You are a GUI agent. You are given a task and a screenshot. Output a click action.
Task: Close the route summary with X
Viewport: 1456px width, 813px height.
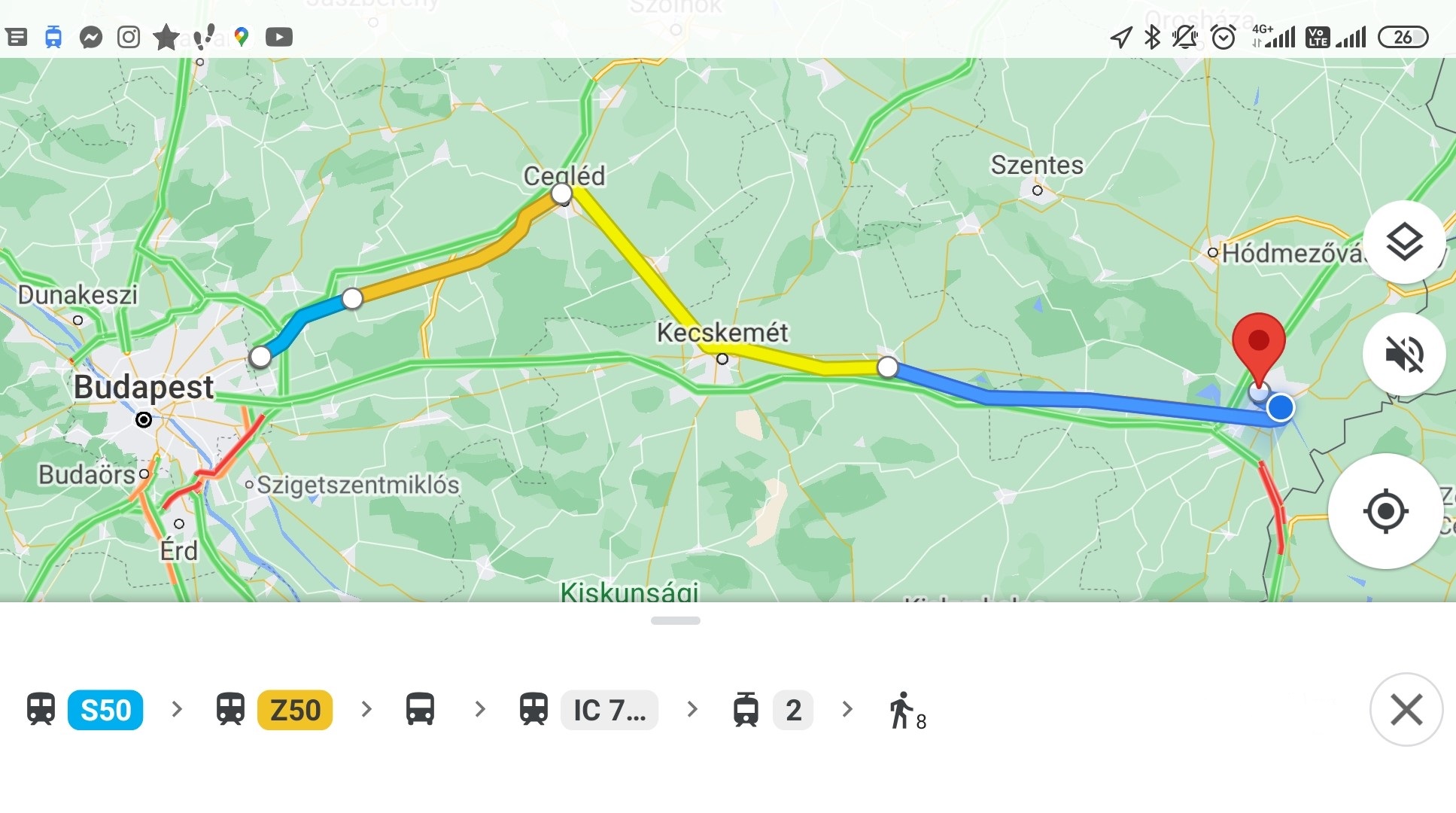1406,709
